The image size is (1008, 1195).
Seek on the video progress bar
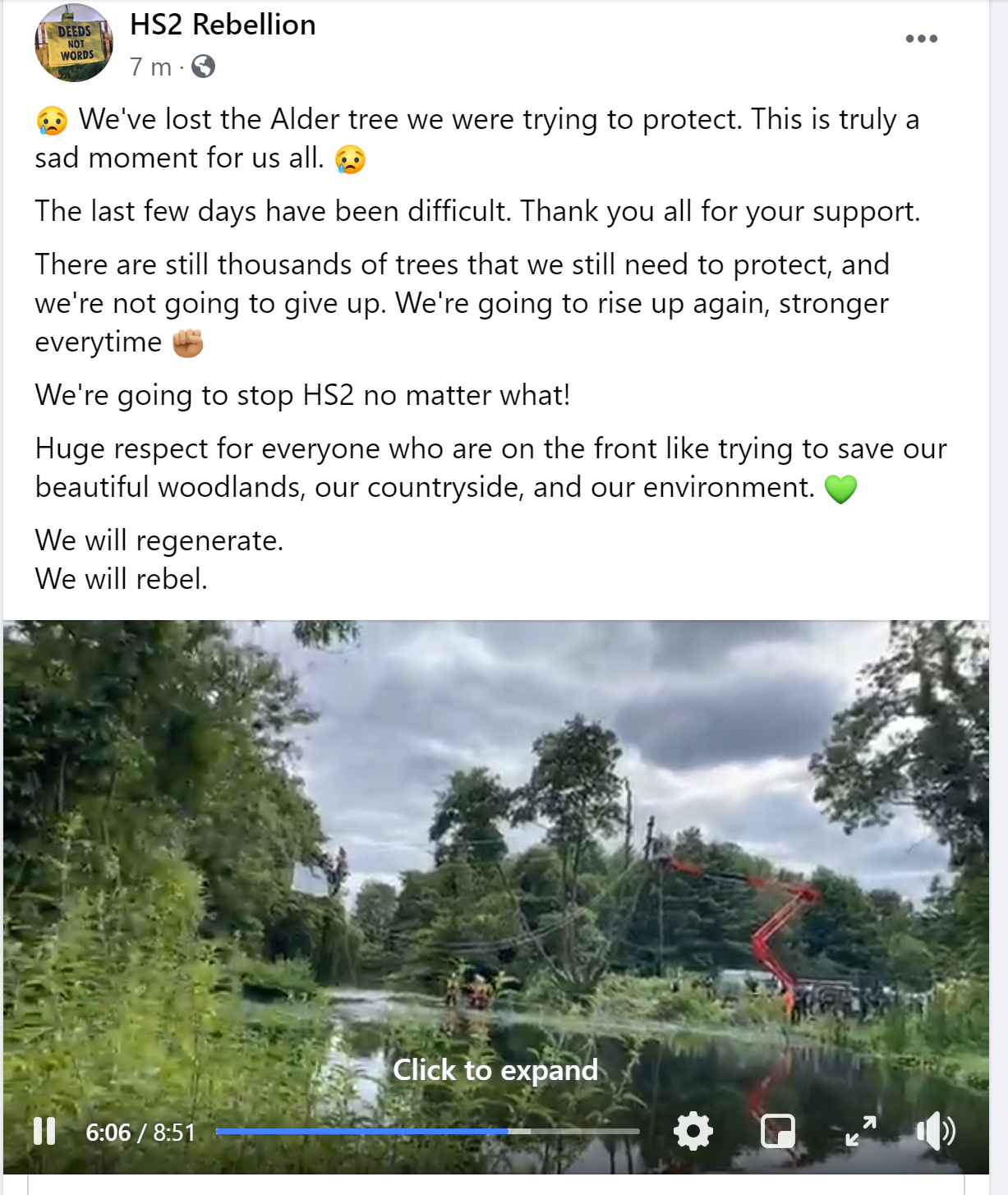click(427, 1131)
